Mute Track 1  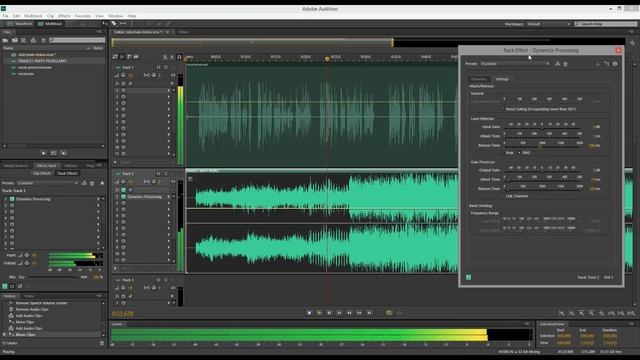click(x=158, y=67)
